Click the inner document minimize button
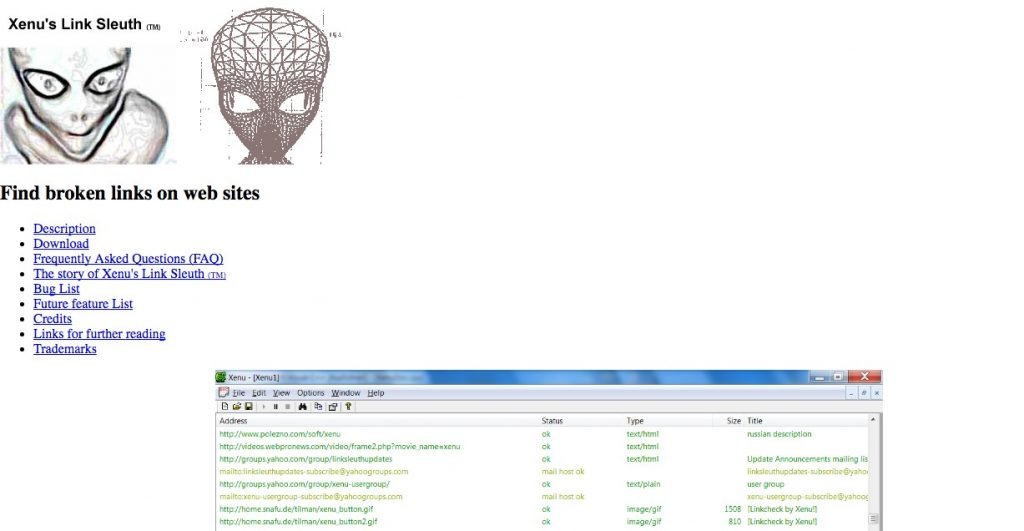1024x531 pixels. (851, 394)
